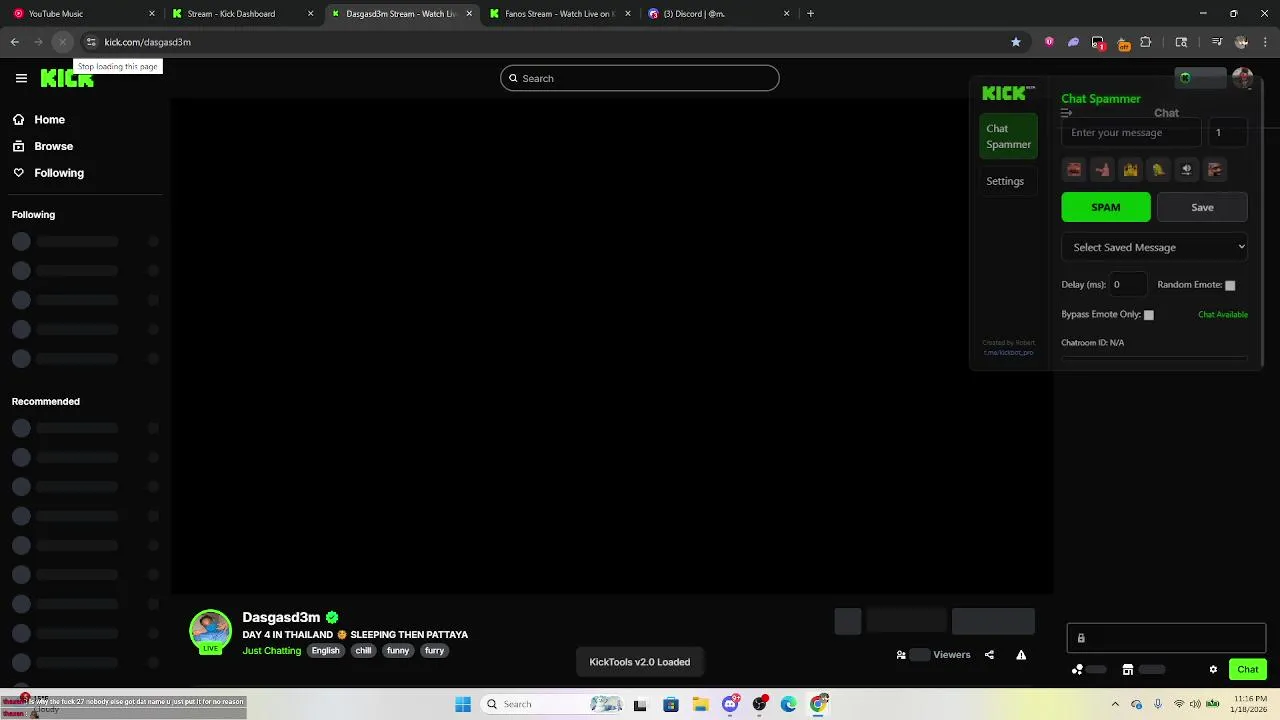Open the Windows Start menu

[463, 704]
